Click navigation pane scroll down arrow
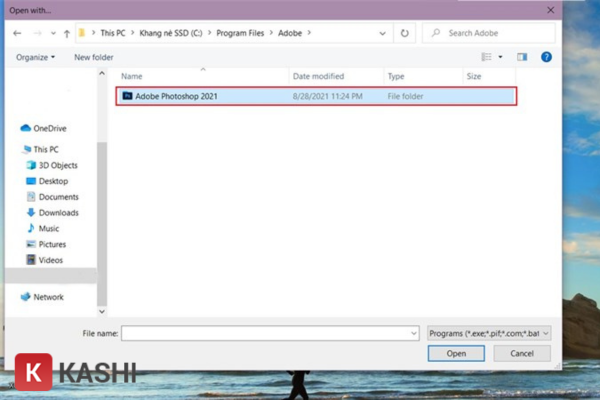600x400 pixels. coord(102,312)
